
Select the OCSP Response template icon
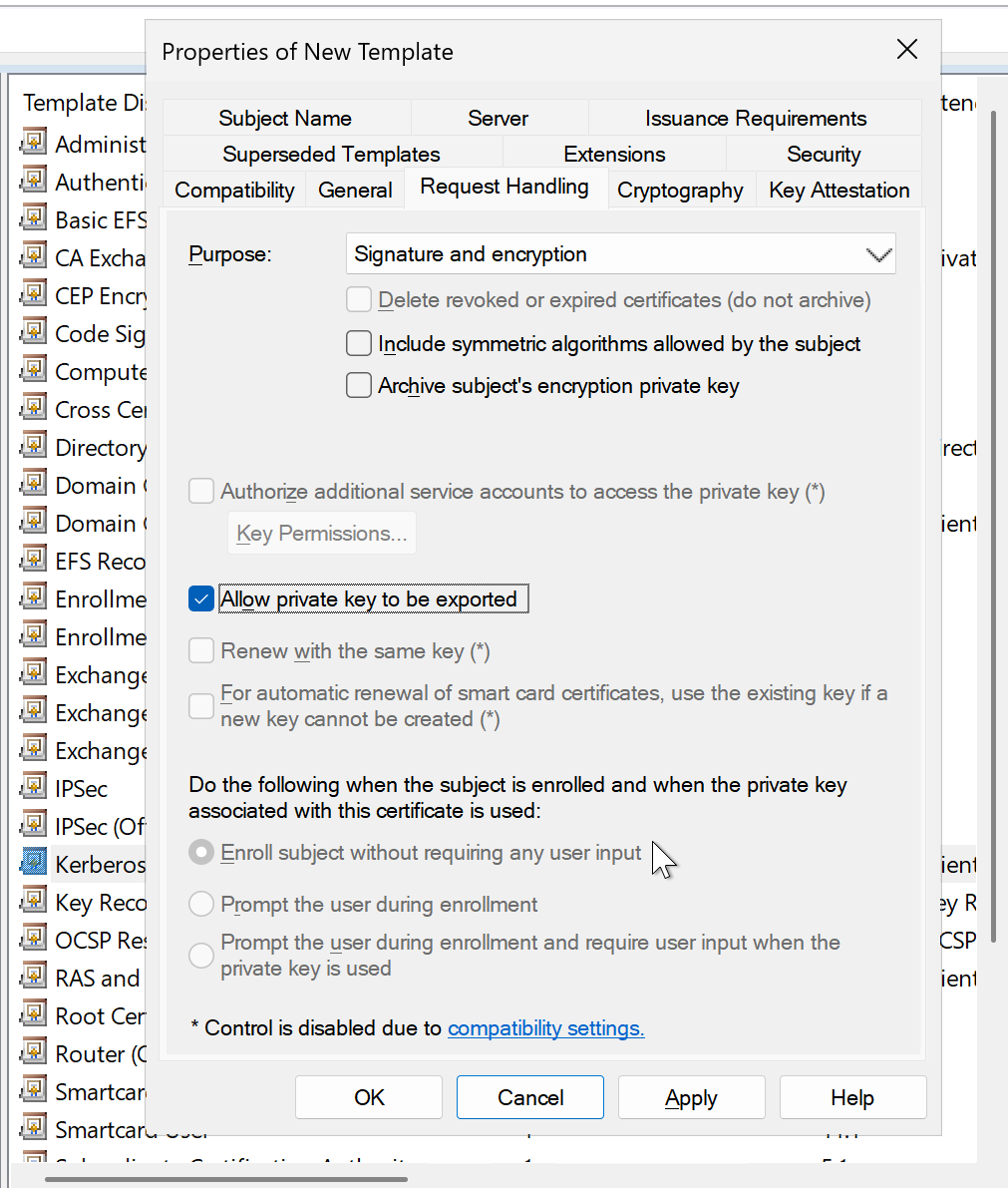click(34, 939)
